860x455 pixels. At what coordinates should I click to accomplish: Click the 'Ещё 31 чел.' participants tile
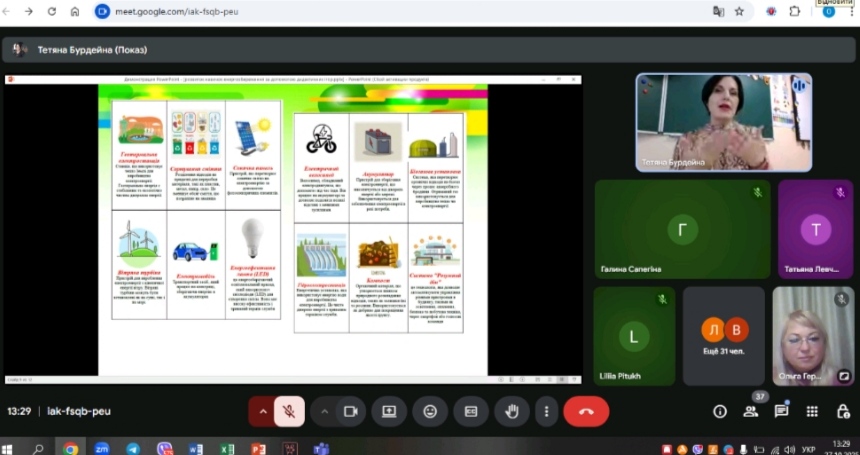[724, 336]
